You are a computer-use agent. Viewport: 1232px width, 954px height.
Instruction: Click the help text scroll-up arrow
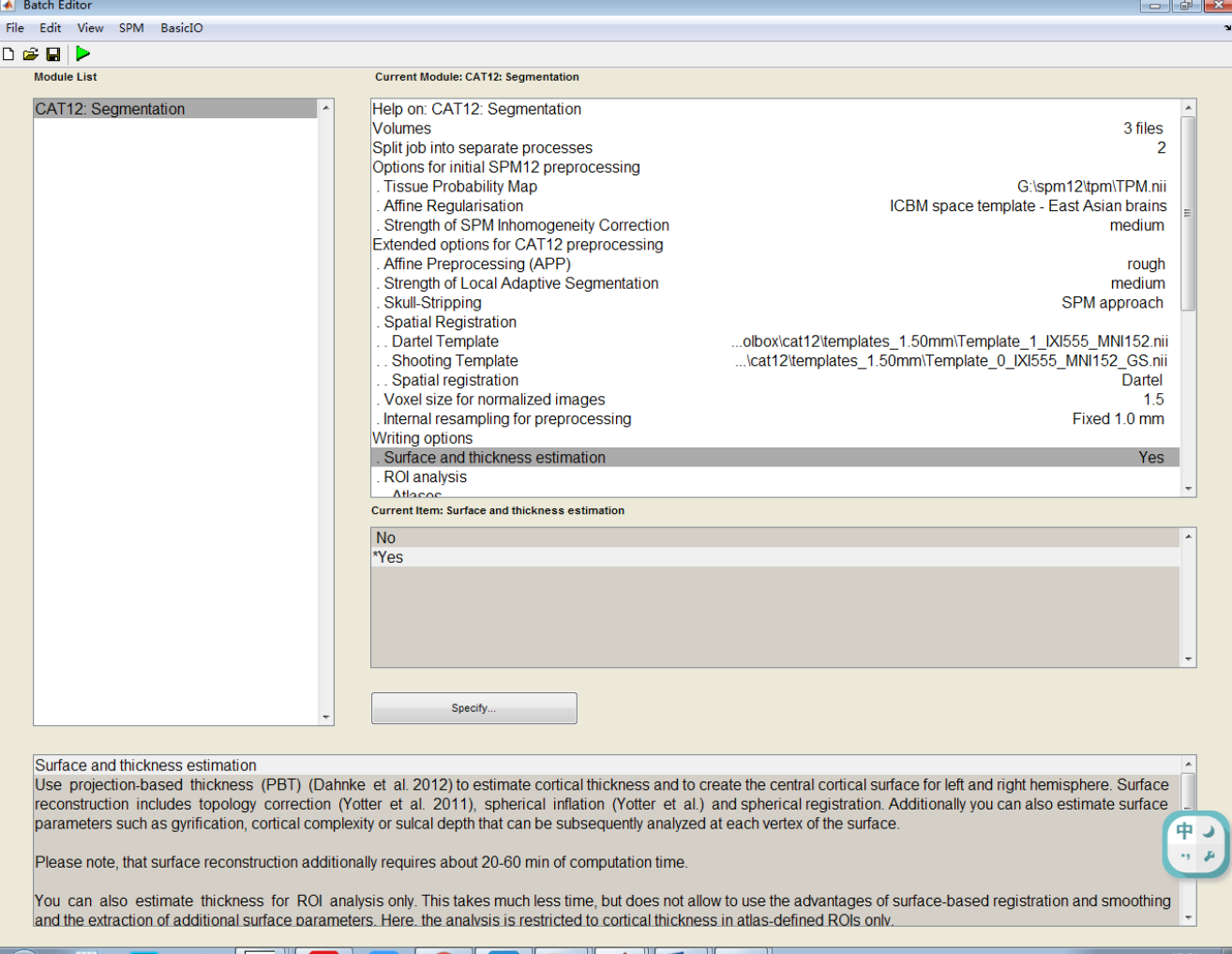coord(1188,765)
